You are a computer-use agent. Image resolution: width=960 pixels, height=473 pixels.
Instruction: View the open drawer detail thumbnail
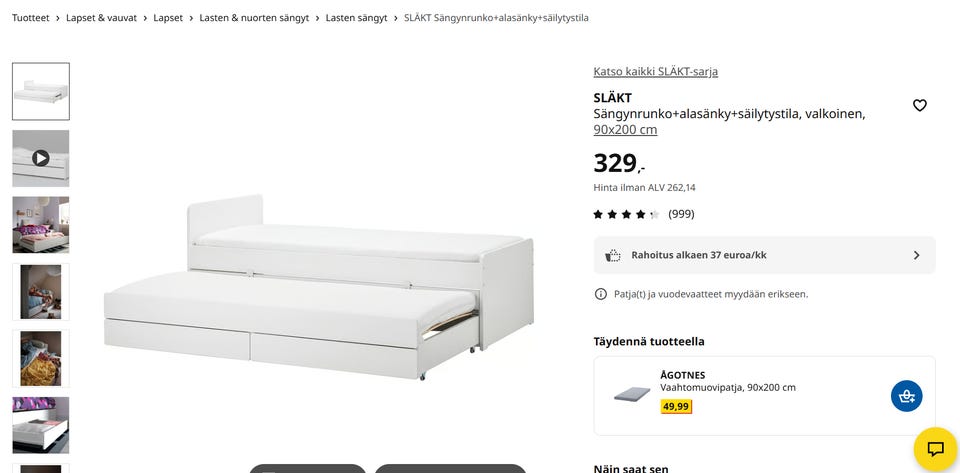point(40,425)
